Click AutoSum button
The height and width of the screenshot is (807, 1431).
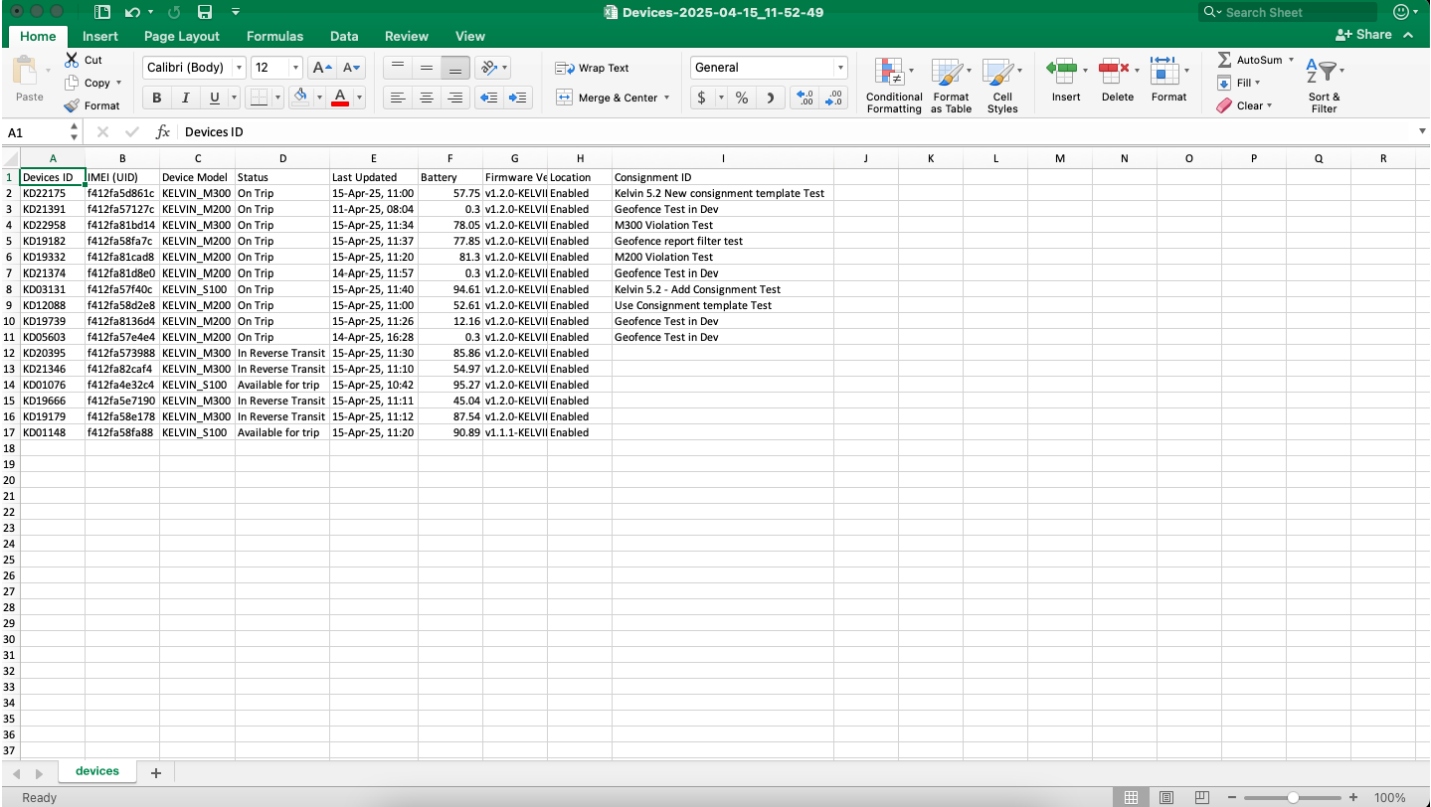pos(1250,60)
